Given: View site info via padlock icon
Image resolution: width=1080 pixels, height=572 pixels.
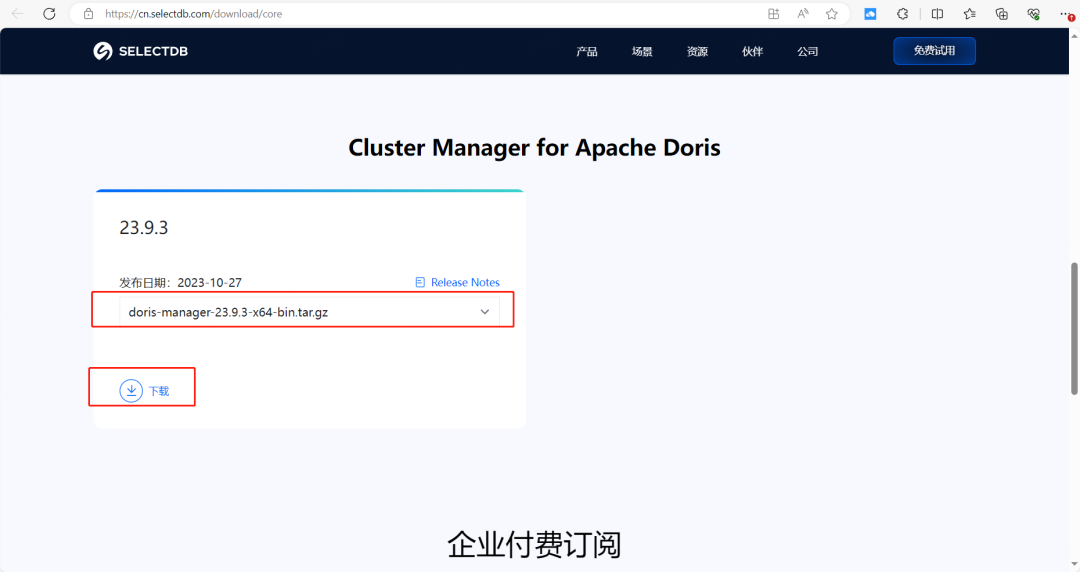Looking at the screenshot, I should [88, 14].
